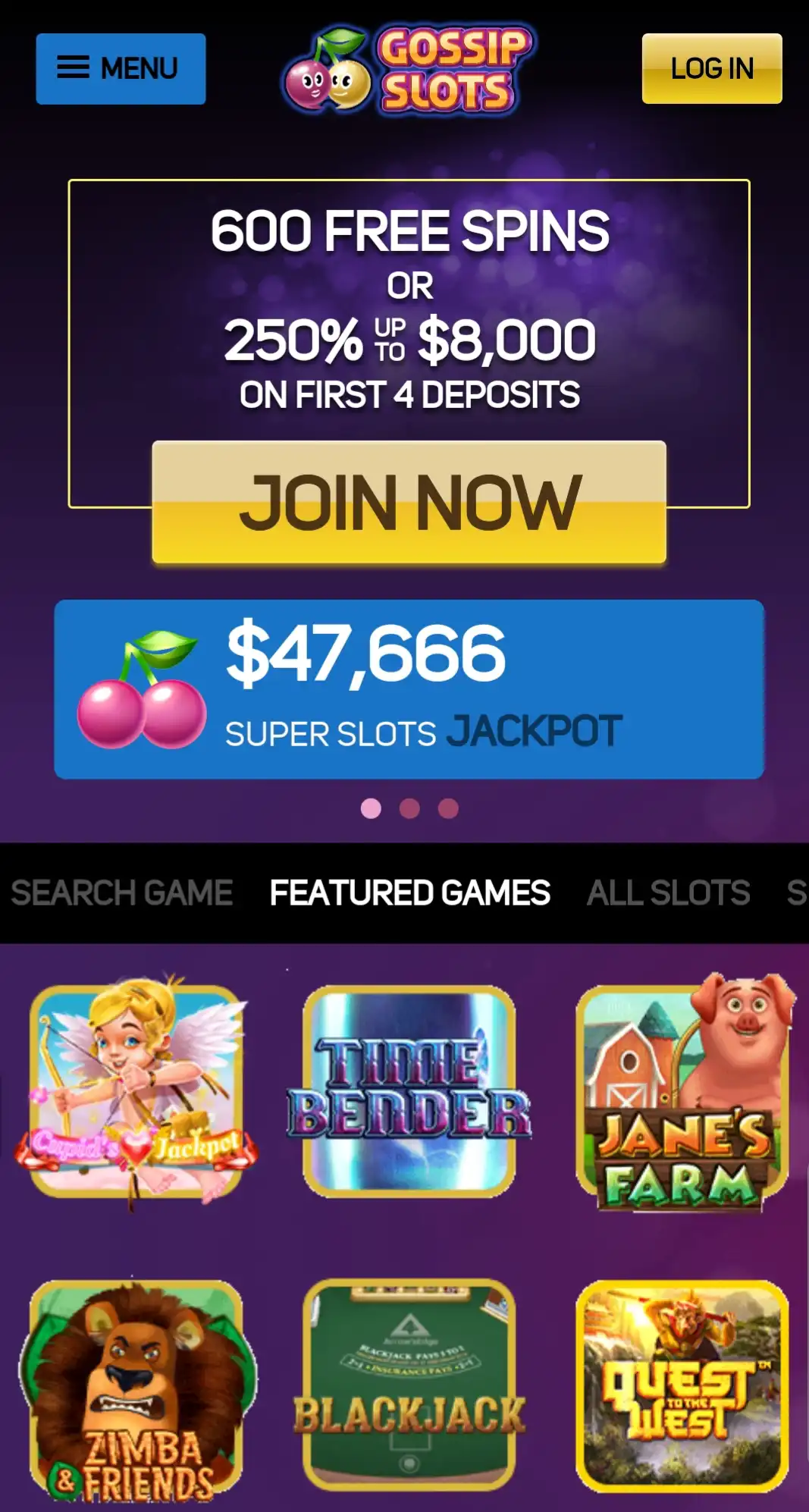
Task: Open the Super Slots Jackpot banner
Action: tap(409, 689)
